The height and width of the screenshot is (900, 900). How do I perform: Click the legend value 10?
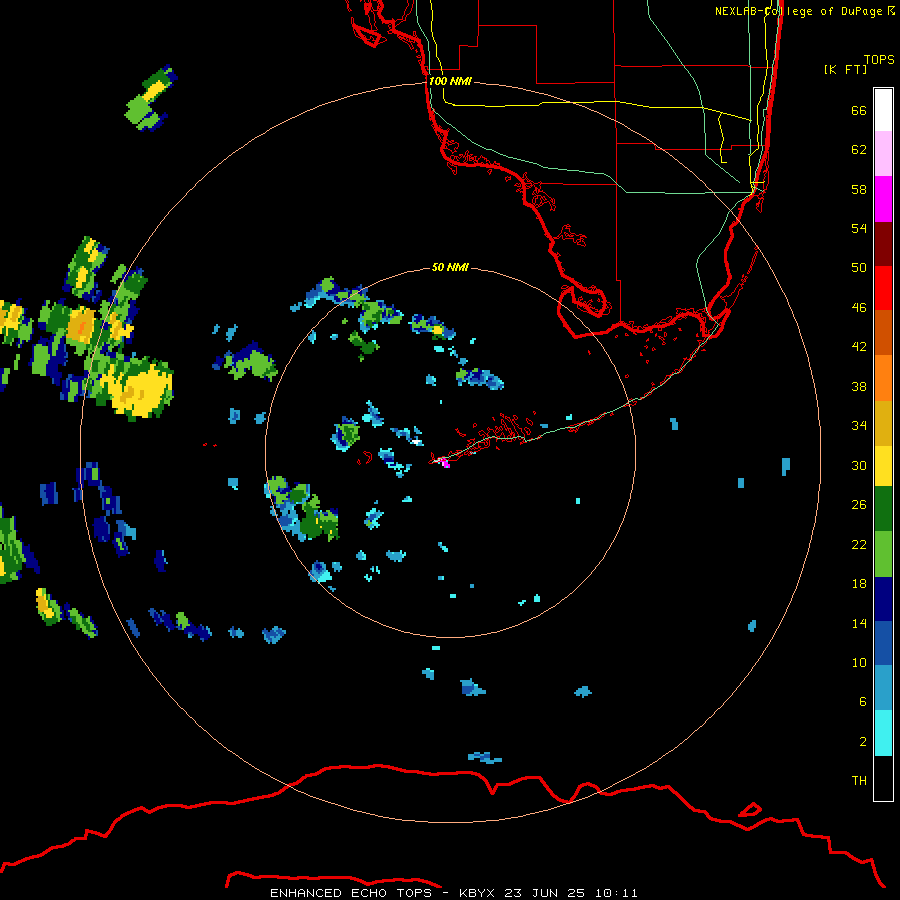[859, 662]
